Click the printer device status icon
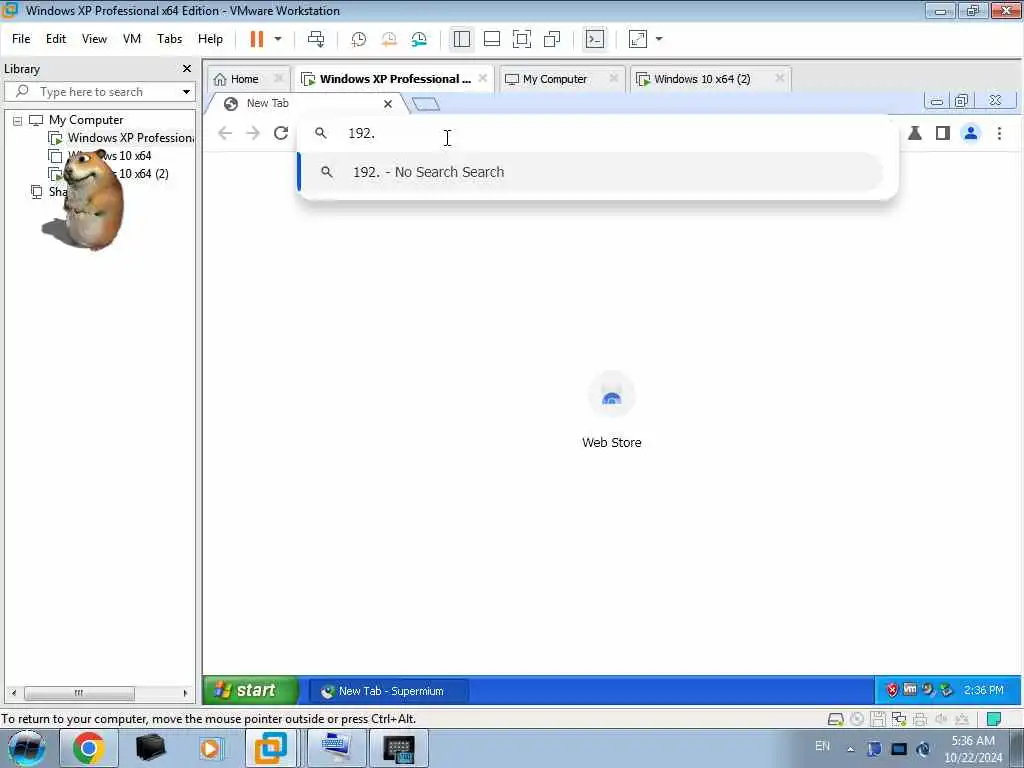This screenshot has width=1024, height=768. point(920,719)
